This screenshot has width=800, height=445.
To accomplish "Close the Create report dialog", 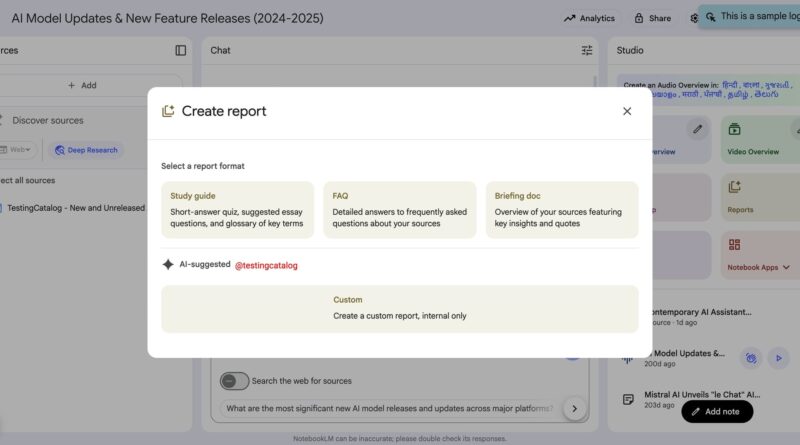I will point(627,111).
